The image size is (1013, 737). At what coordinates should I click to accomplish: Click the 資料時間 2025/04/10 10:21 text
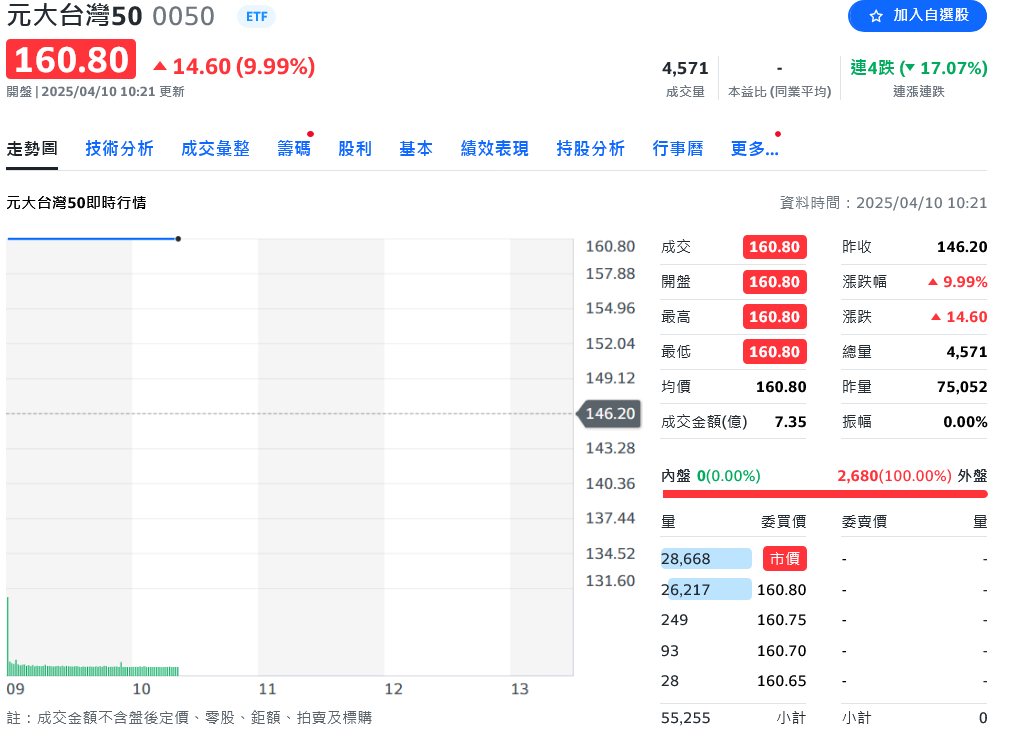pyautogui.click(x=883, y=203)
